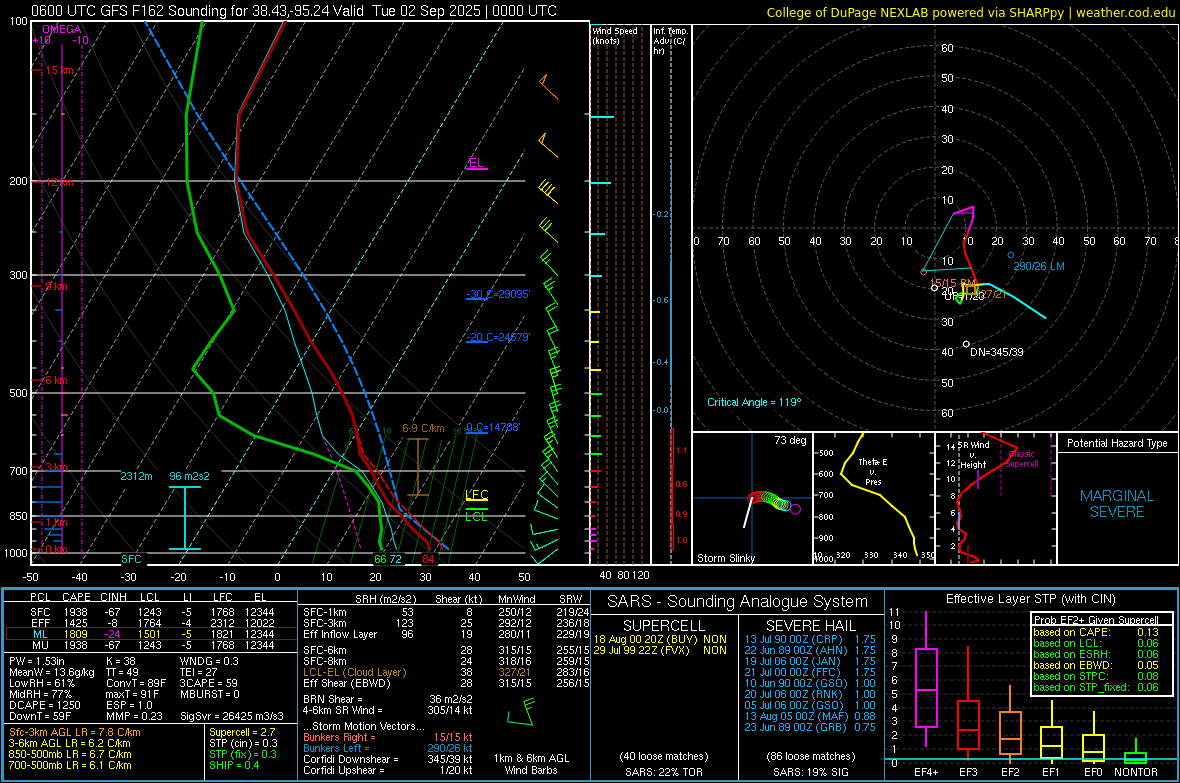Click the GFS F162 Sounding title text
The height and width of the screenshot is (783, 1180).
coord(294,11)
